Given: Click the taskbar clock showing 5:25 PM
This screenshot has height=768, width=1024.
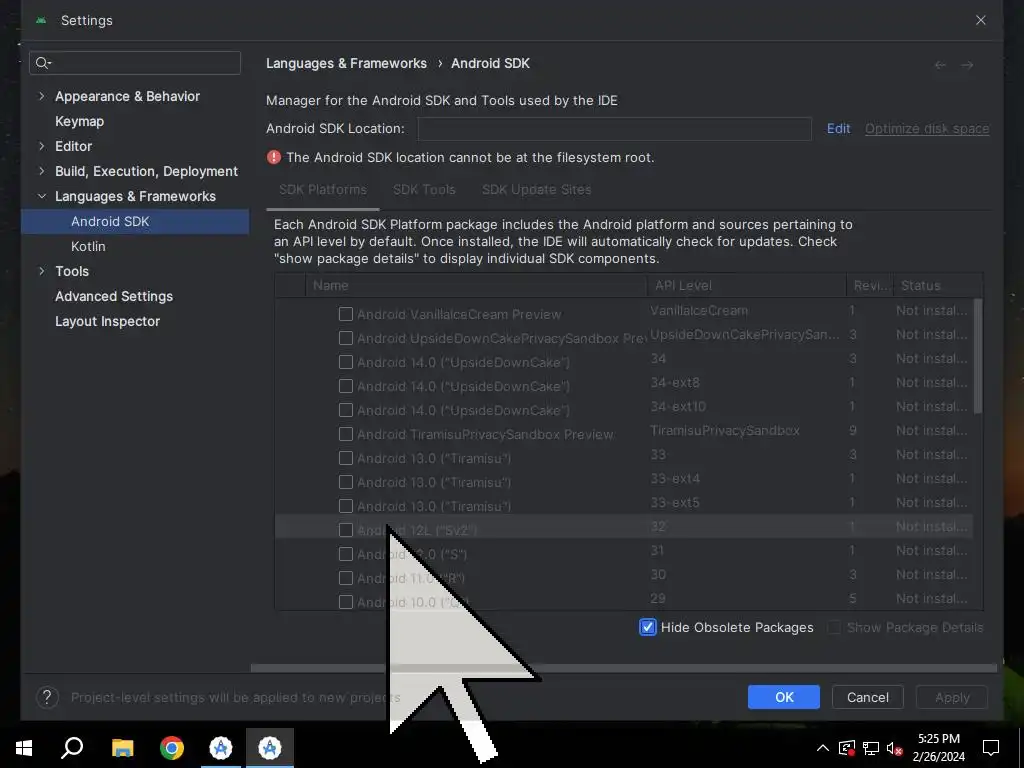Looking at the screenshot, I should click(938, 748).
